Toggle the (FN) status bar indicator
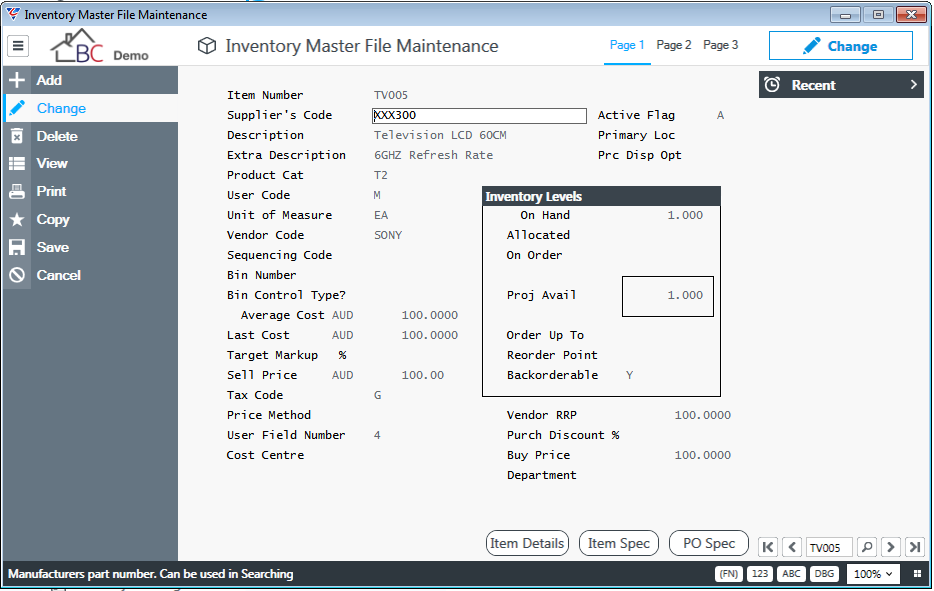The image size is (934, 591). [x=728, y=574]
